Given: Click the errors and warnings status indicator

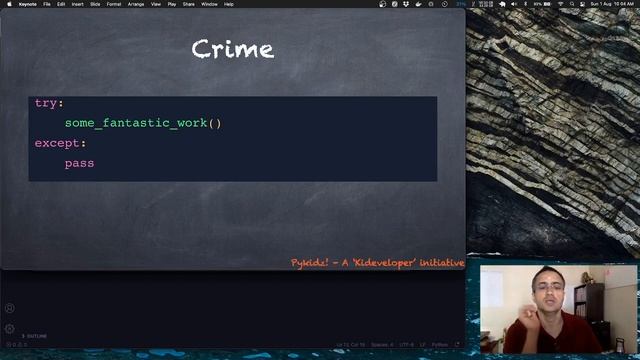Looking at the screenshot, I should coord(18,344).
